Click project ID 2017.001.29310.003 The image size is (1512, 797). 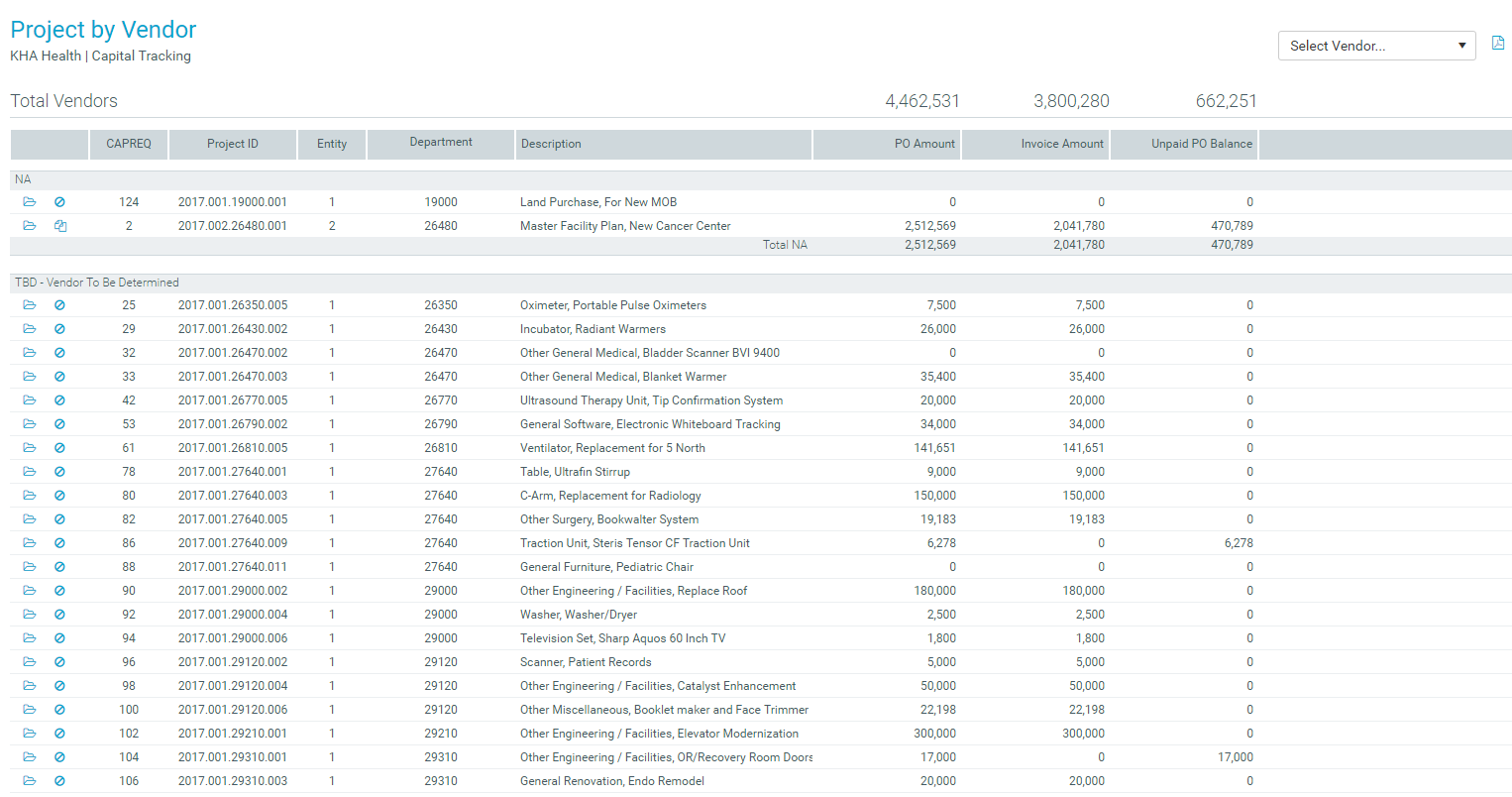tap(233, 781)
